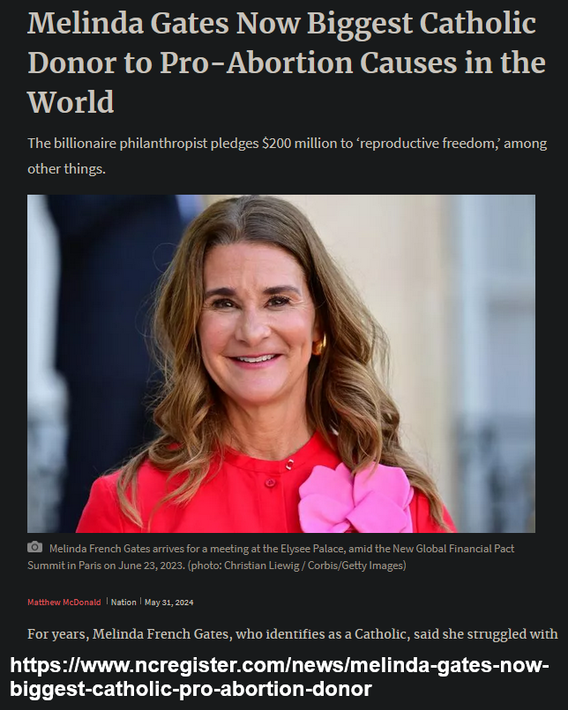Click the body paragraph starting "For years"
568x710 pixels.
[x=293, y=634]
